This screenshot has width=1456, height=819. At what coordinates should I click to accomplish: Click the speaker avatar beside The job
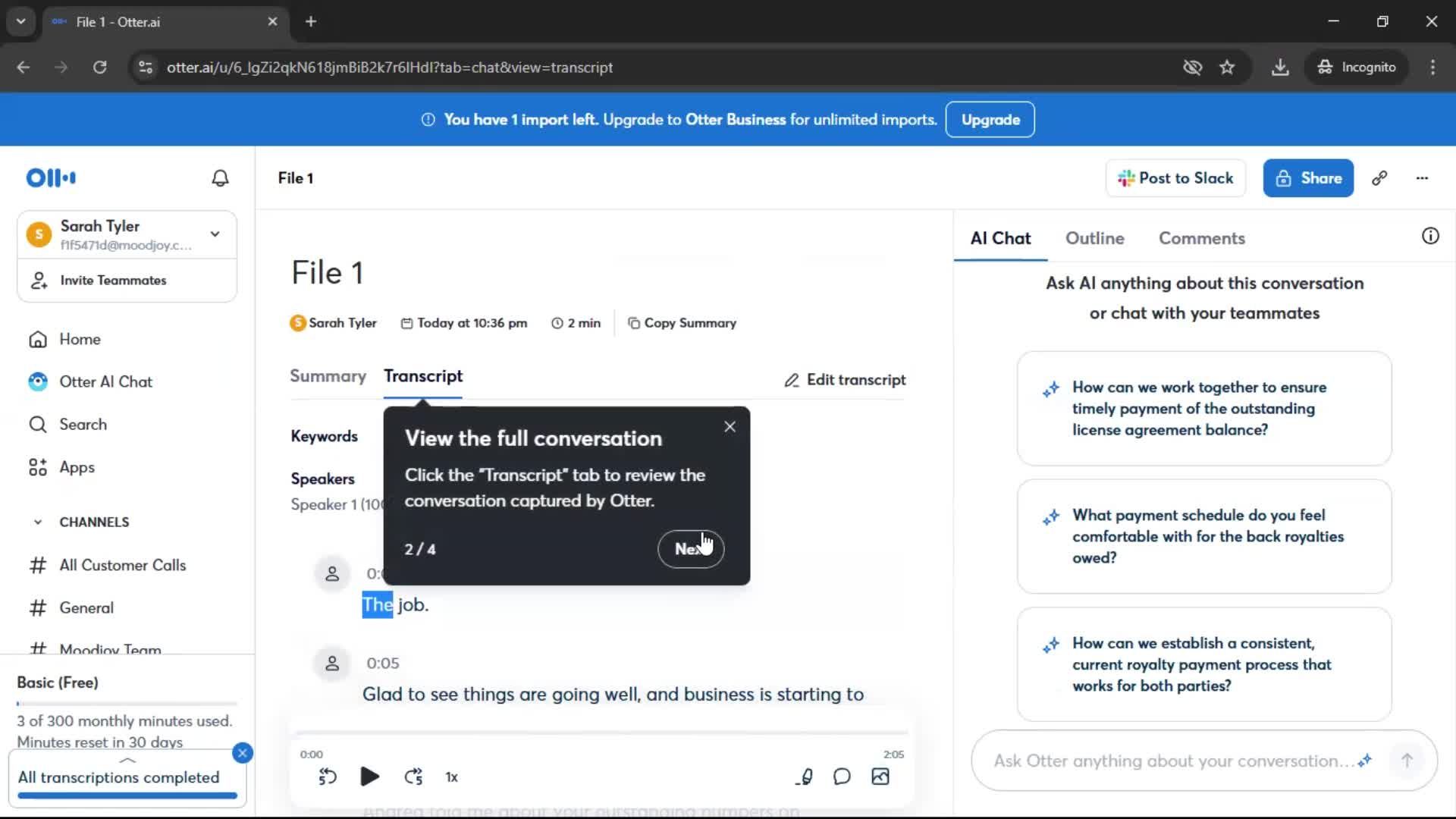pyautogui.click(x=332, y=574)
